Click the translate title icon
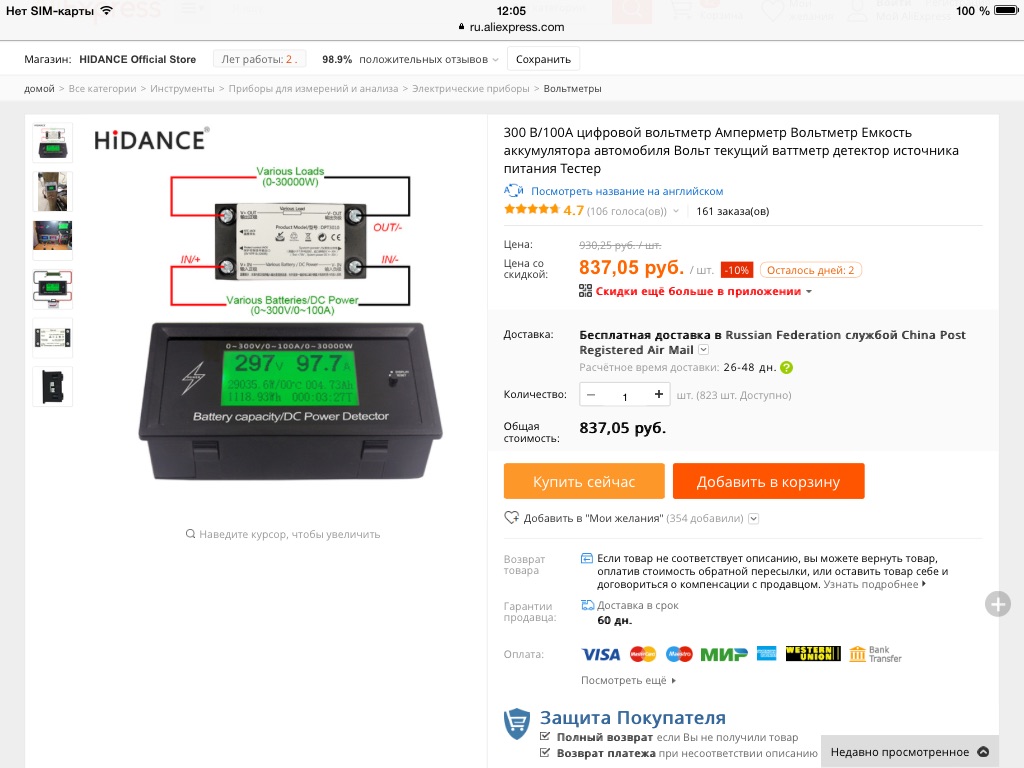 513,191
